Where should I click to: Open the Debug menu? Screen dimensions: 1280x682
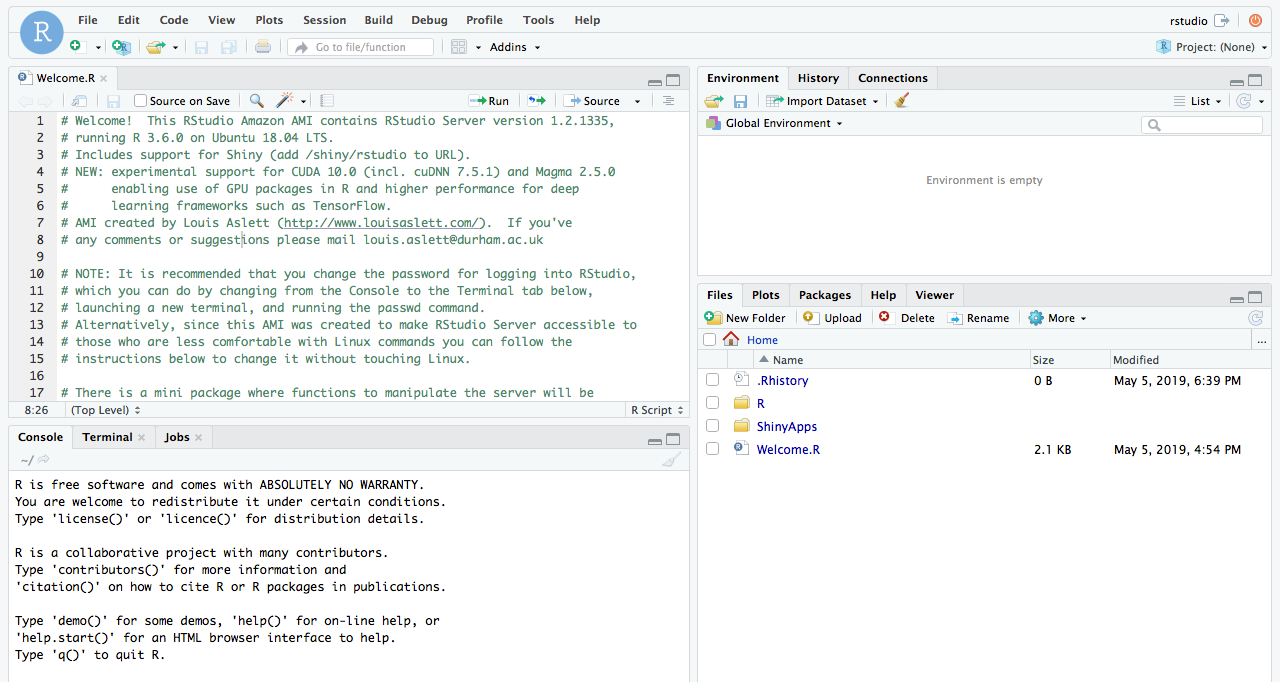429,20
